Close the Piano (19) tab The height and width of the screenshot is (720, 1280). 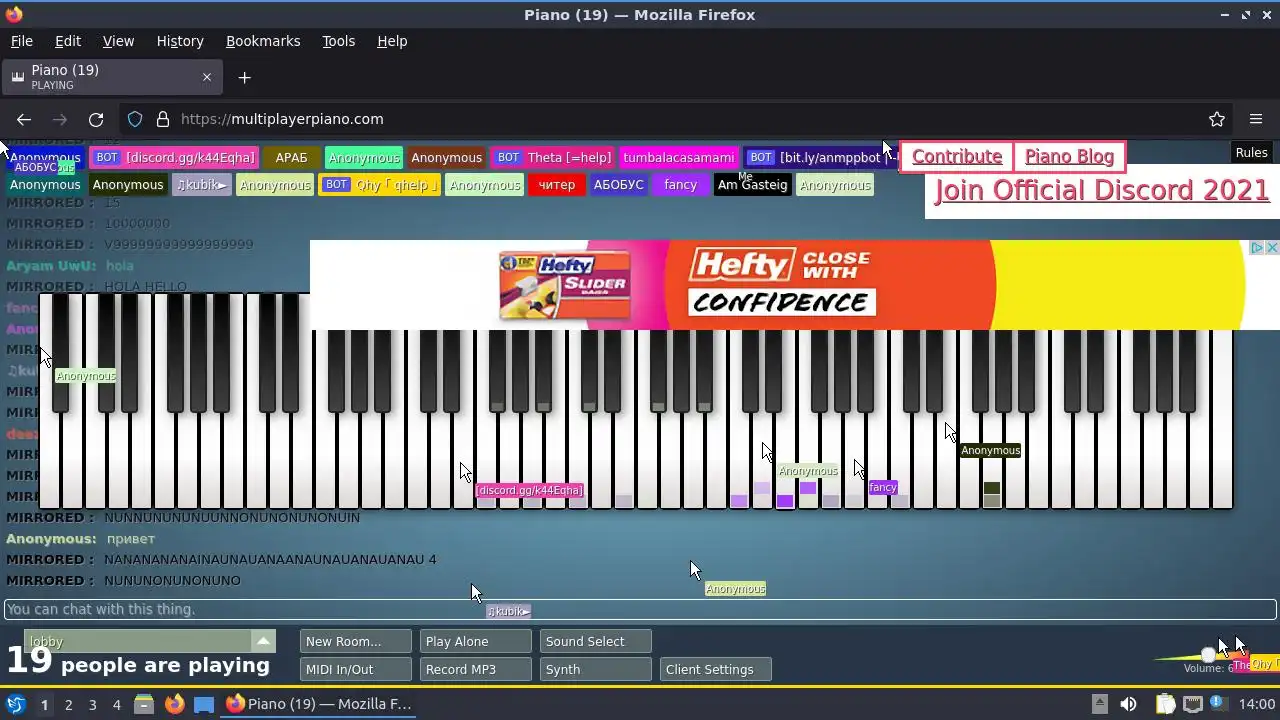[207, 77]
